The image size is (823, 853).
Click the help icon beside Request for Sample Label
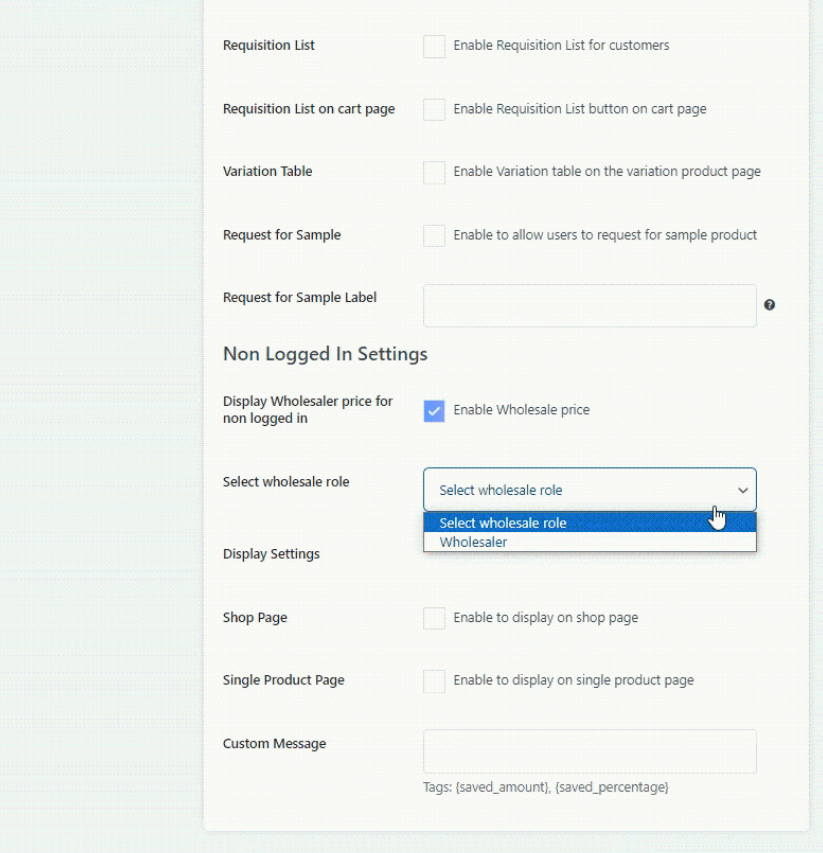click(769, 305)
